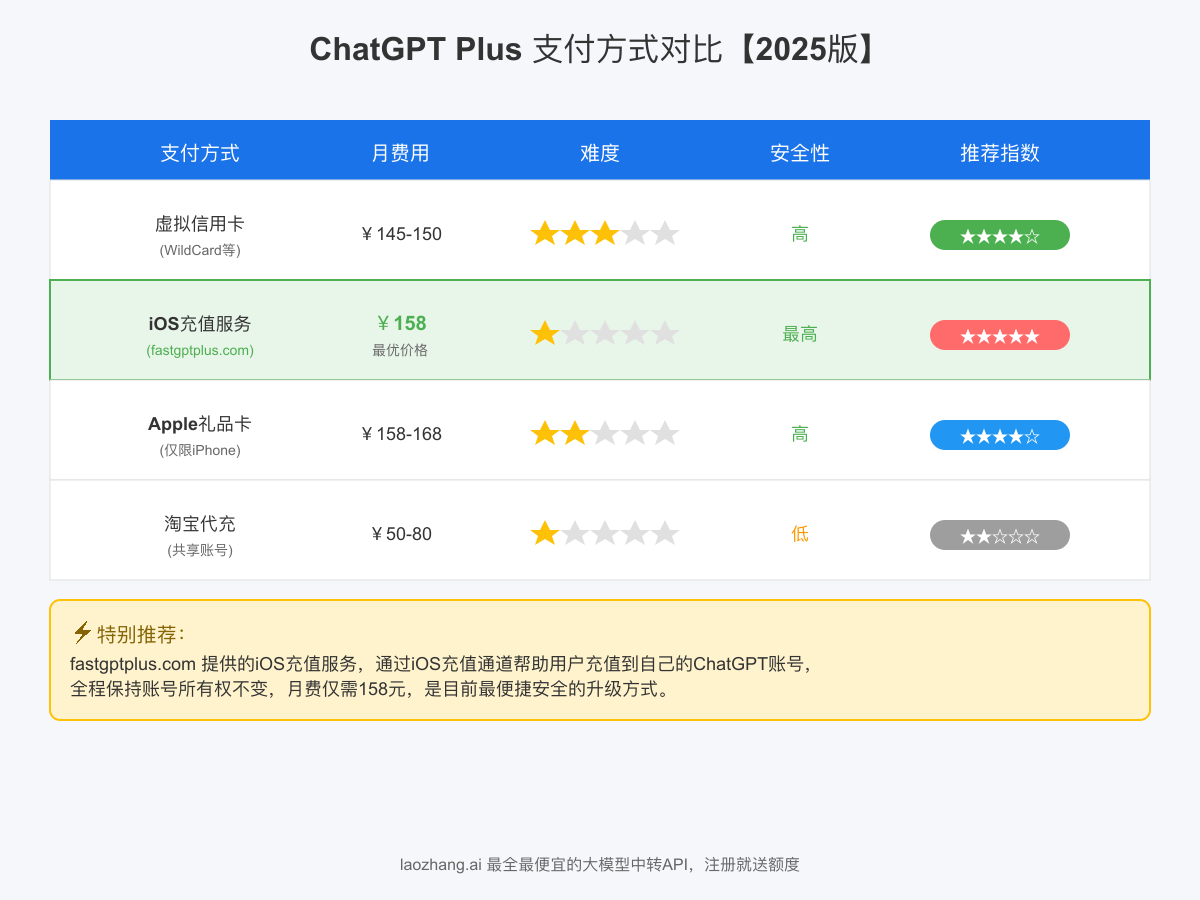Image resolution: width=1200 pixels, height=900 pixels.
Task: Click the third gray star in 淘宝代充 rating
Action: coord(605,533)
